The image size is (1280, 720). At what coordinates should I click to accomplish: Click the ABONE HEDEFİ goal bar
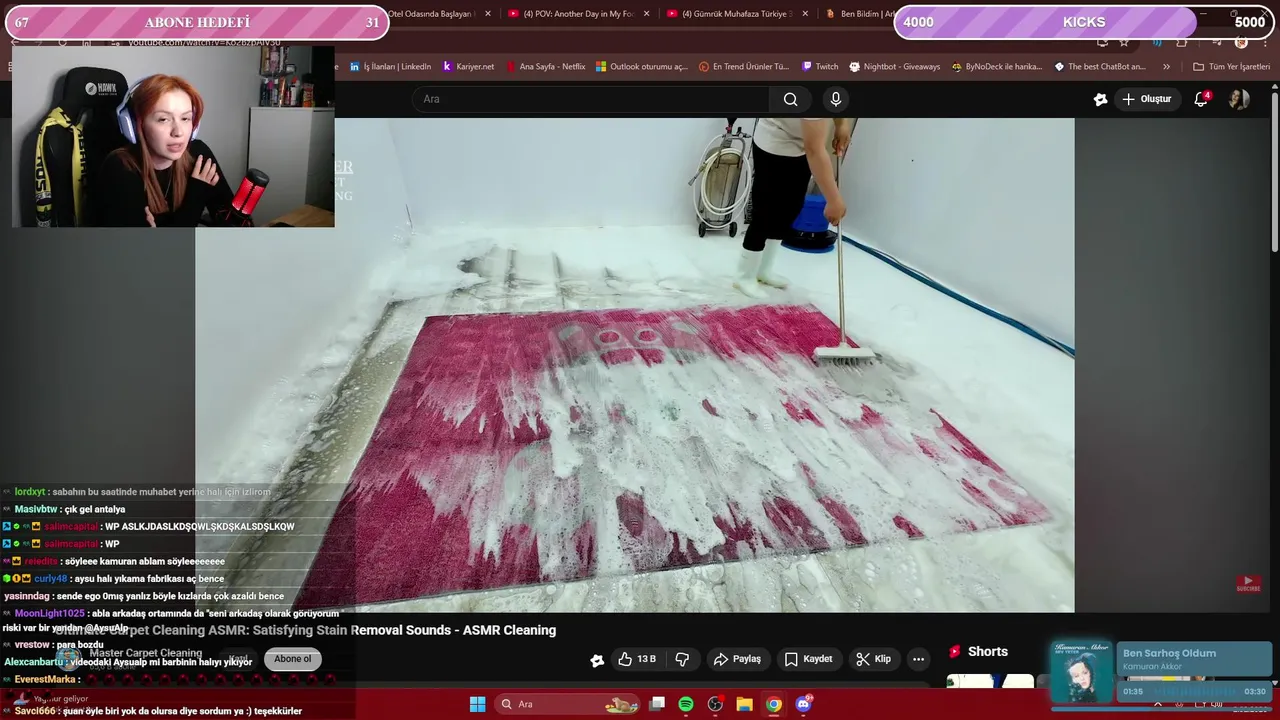pyautogui.click(x=197, y=22)
